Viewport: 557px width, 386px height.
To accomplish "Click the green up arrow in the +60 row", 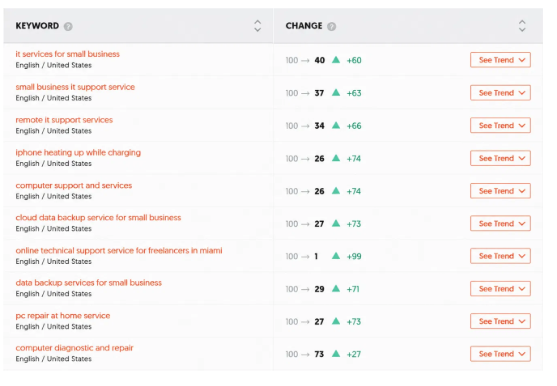I will 336,60.
